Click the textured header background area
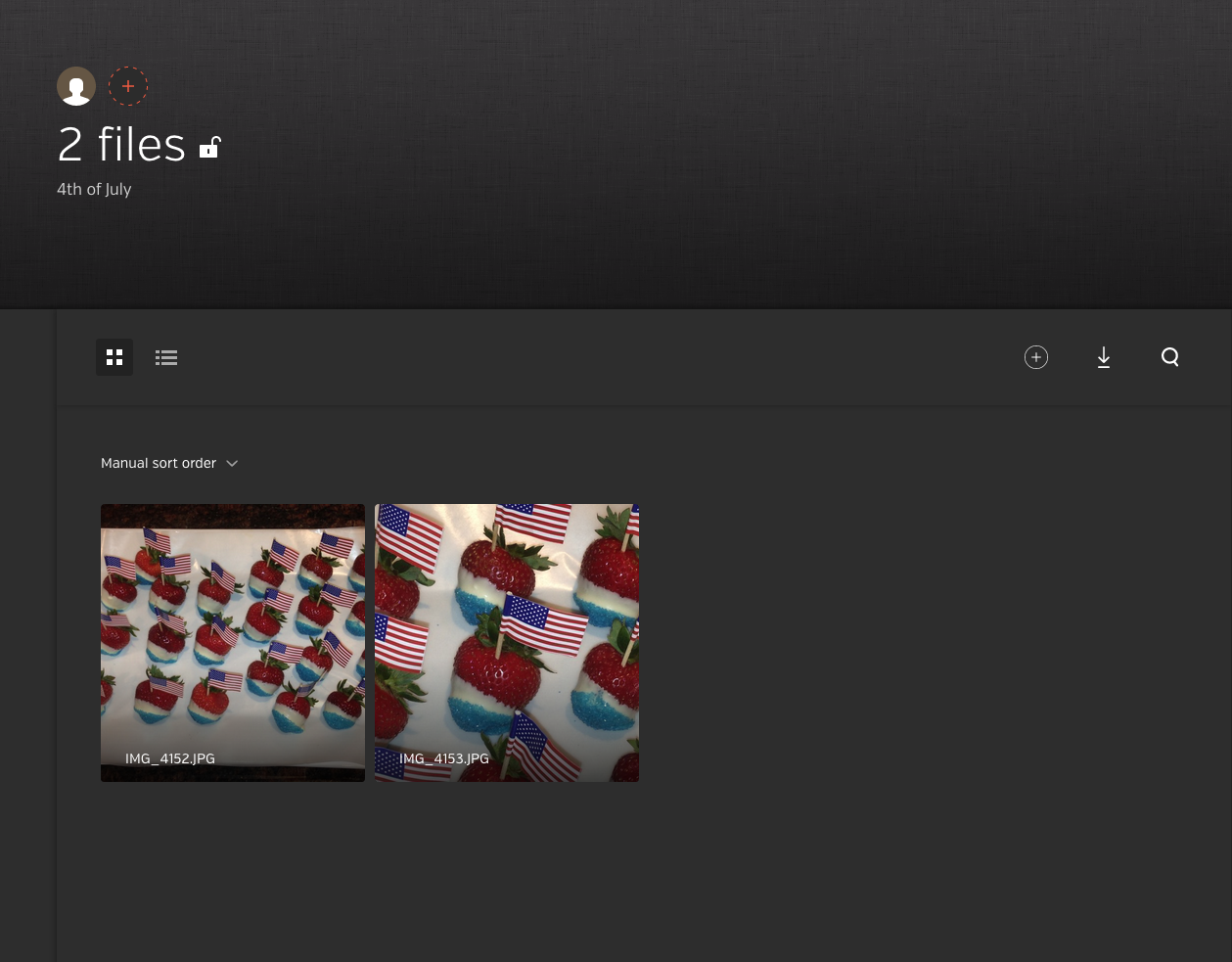Viewport: 1232px width, 962px height. (x=685, y=147)
